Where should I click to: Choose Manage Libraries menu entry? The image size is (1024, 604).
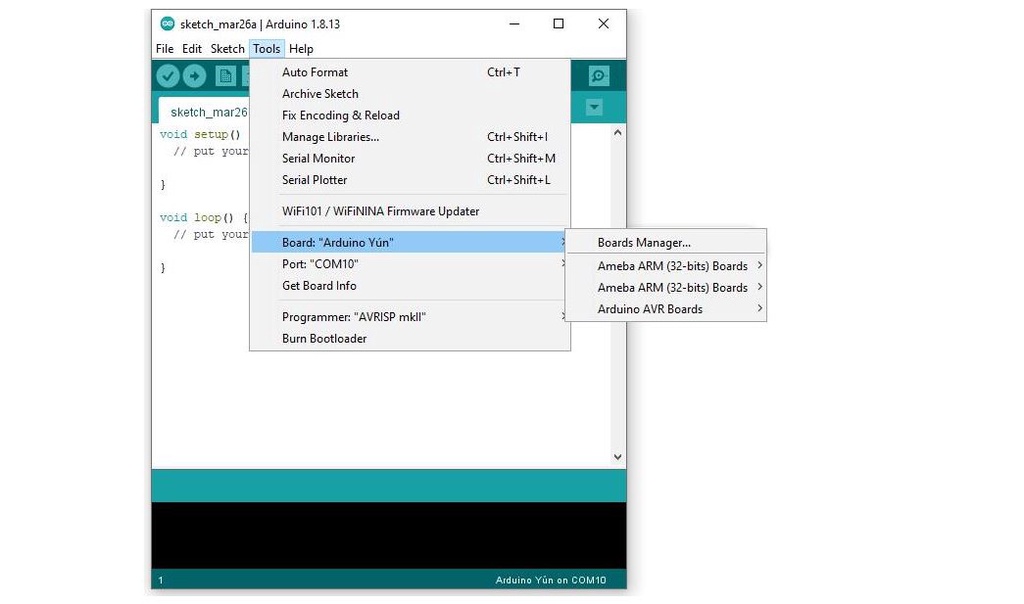(330, 137)
